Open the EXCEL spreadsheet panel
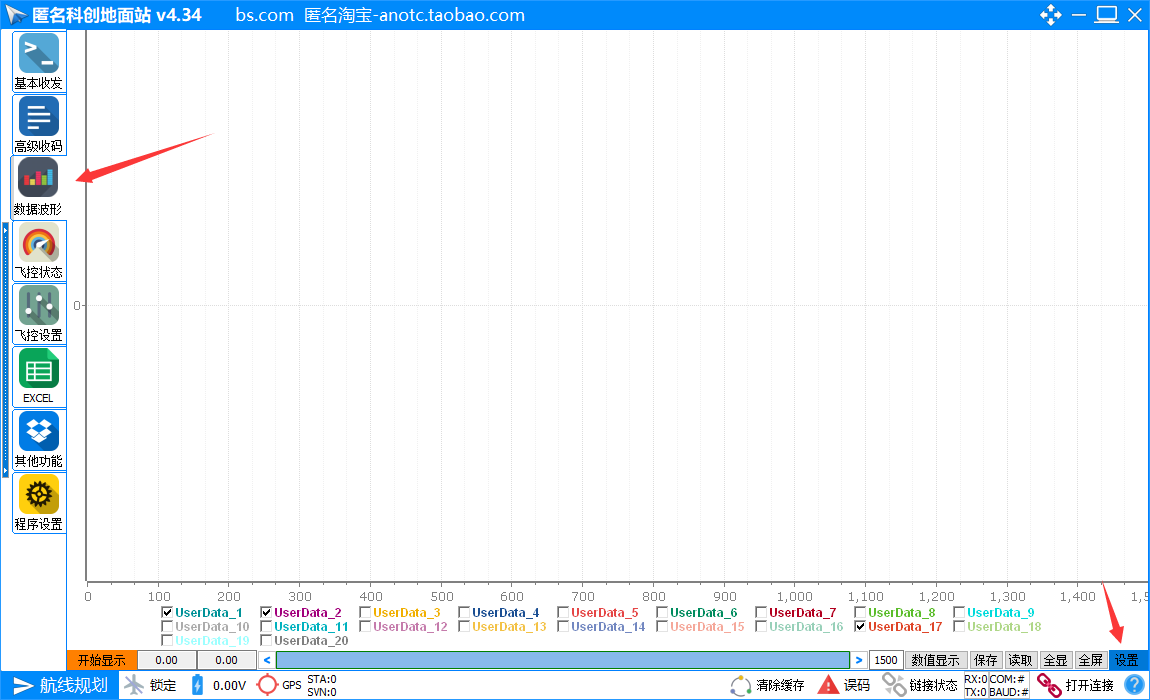Viewport: 1150px width, 700px height. (x=39, y=377)
